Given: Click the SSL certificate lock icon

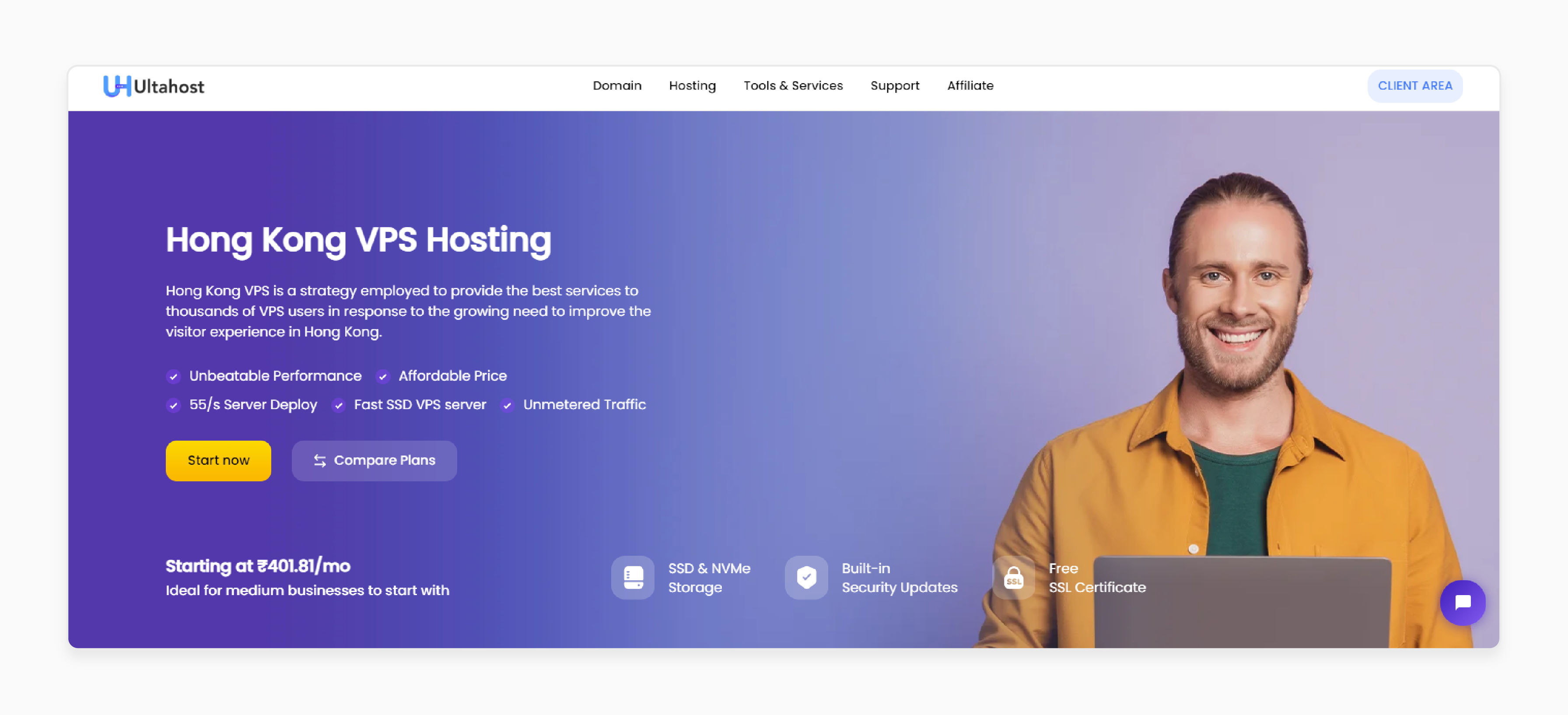Looking at the screenshot, I should (1013, 577).
